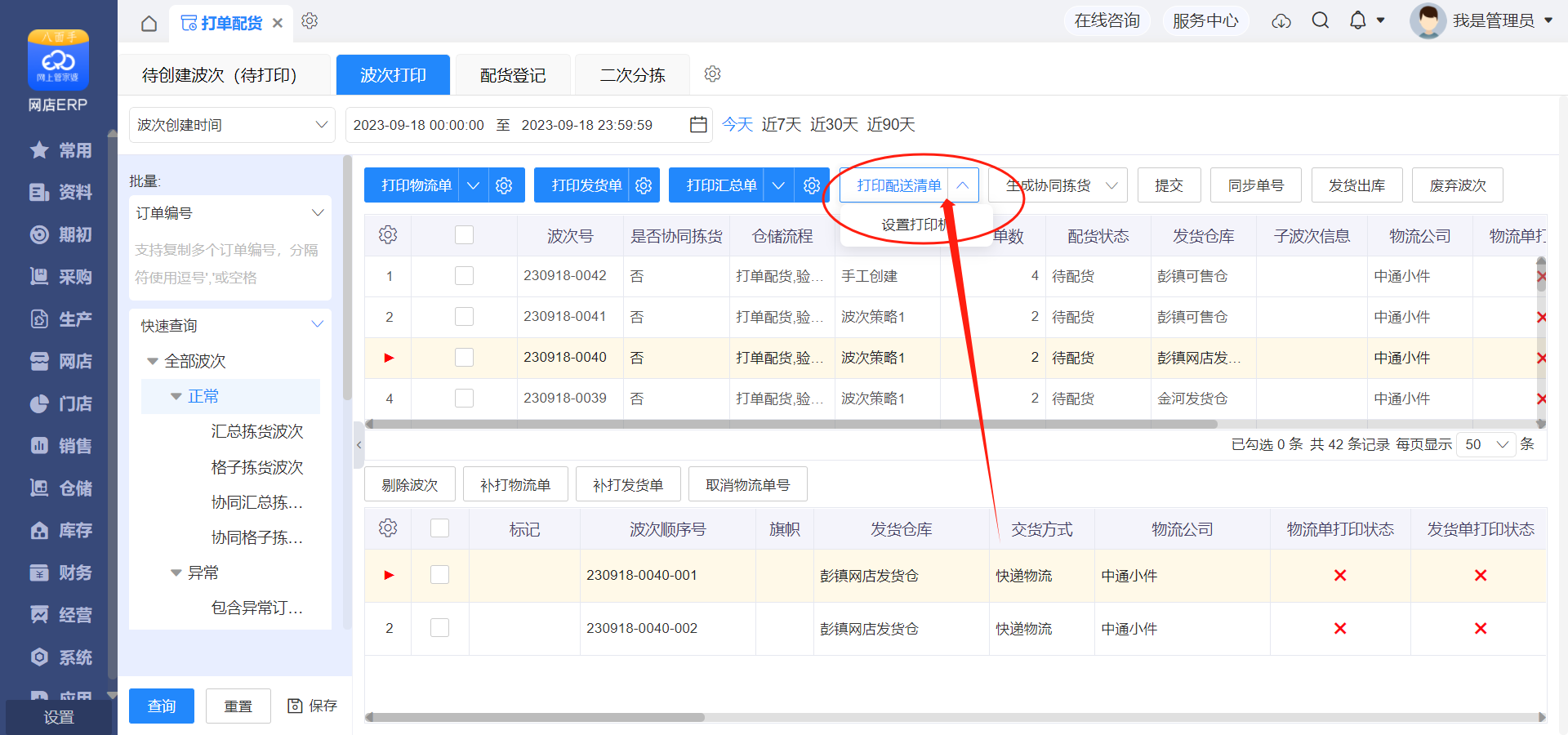1568x735 pixels.
Task: Click the 查询 button
Action: click(x=162, y=706)
